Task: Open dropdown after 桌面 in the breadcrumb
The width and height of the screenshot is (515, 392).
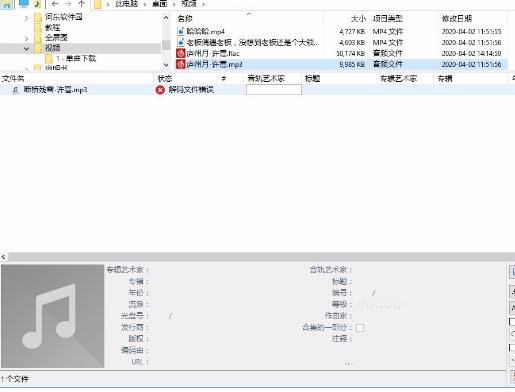Action: tap(174, 4)
